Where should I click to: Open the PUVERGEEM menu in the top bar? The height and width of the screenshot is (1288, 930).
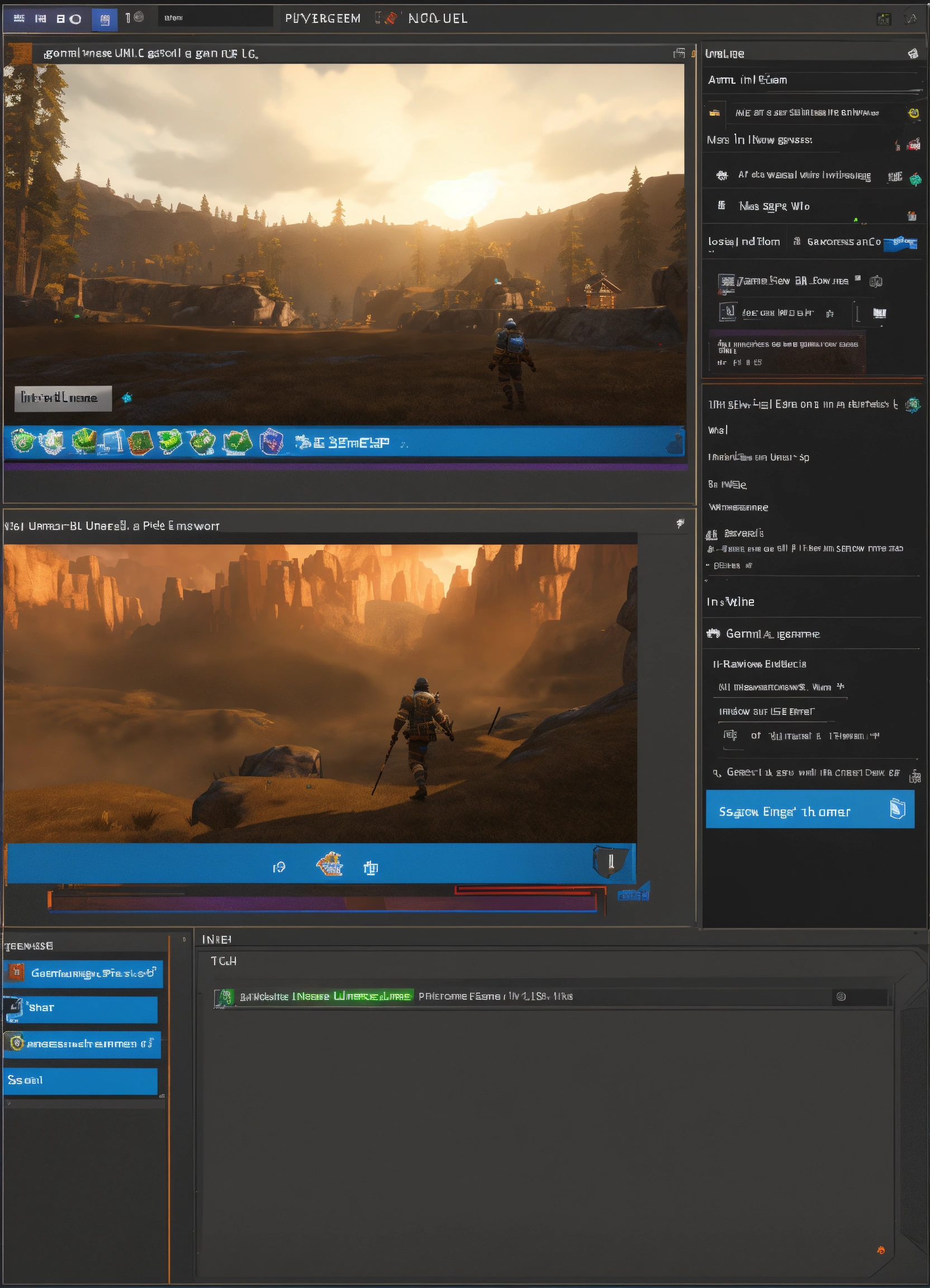tap(322, 19)
